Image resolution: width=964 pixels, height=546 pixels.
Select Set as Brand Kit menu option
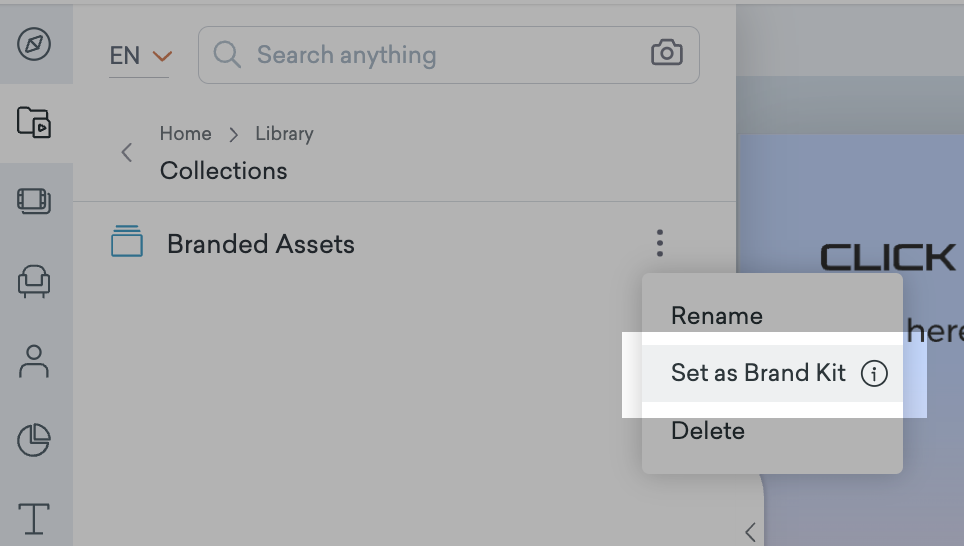(x=758, y=374)
